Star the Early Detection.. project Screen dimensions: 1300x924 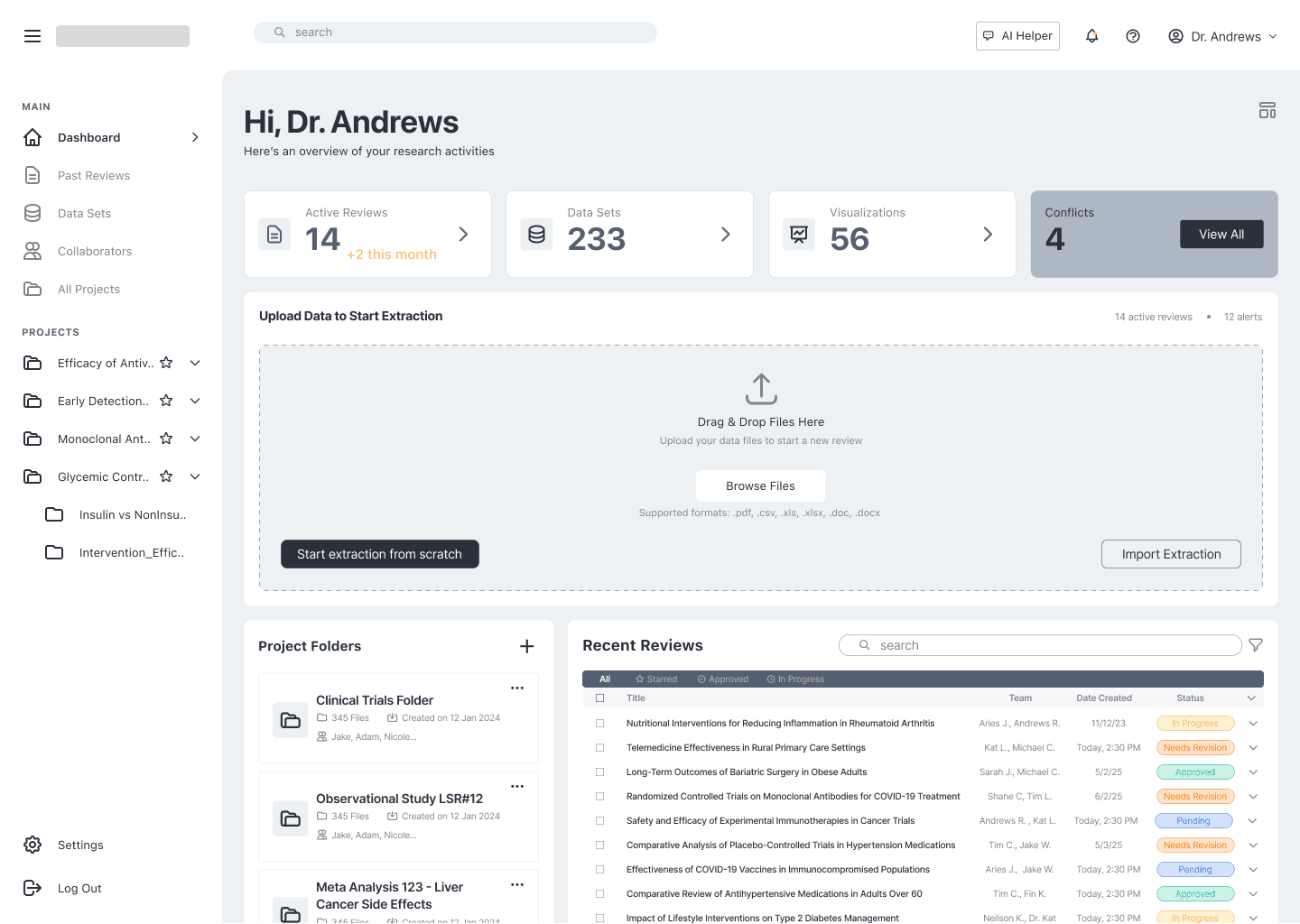pos(166,401)
